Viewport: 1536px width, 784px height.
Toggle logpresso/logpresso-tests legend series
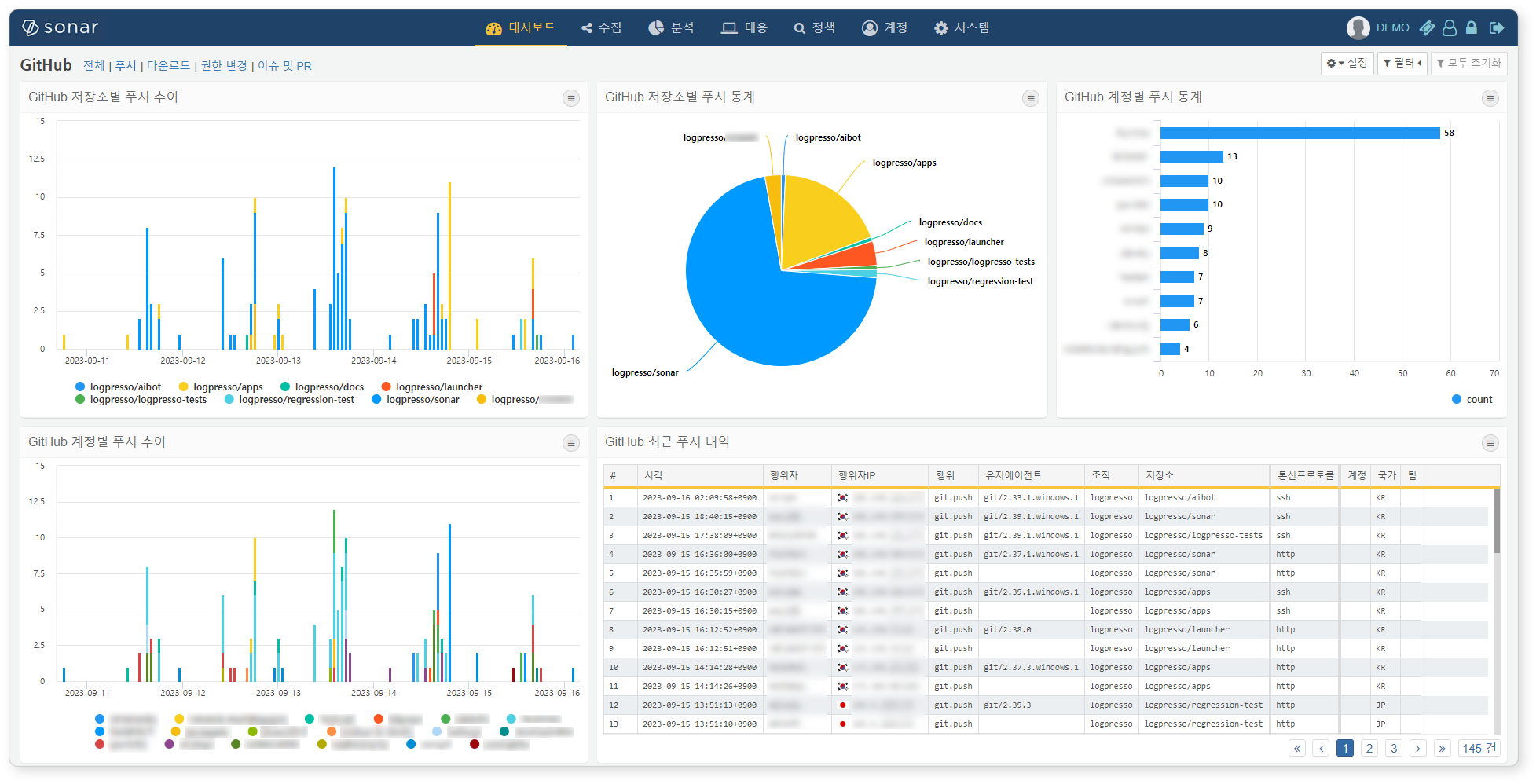pos(141,400)
